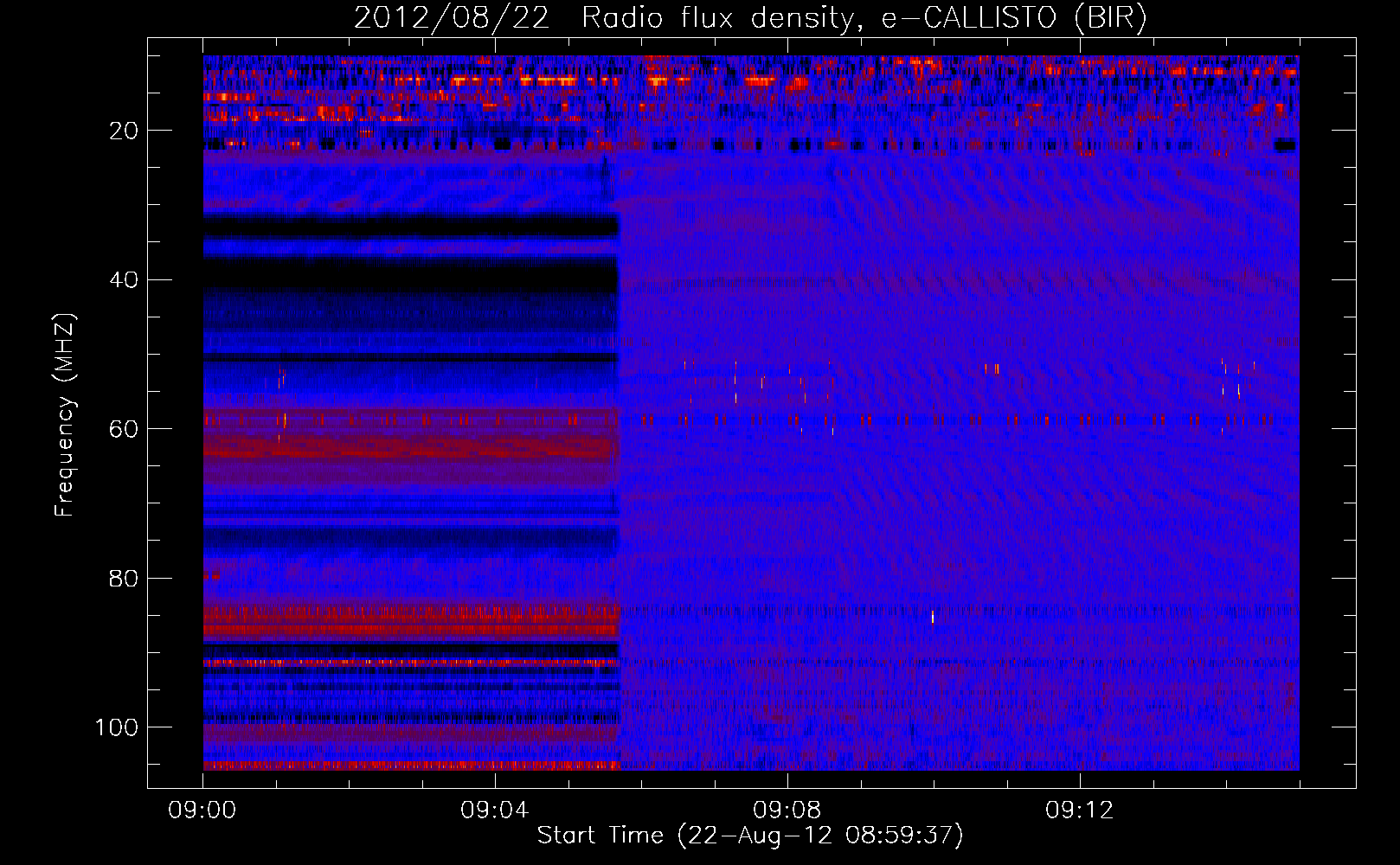Click the "Start Time (22-Aug-12 08:59:37)" x-axis label
Image resolution: width=1400 pixels, height=865 pixels.
[750, 836]
